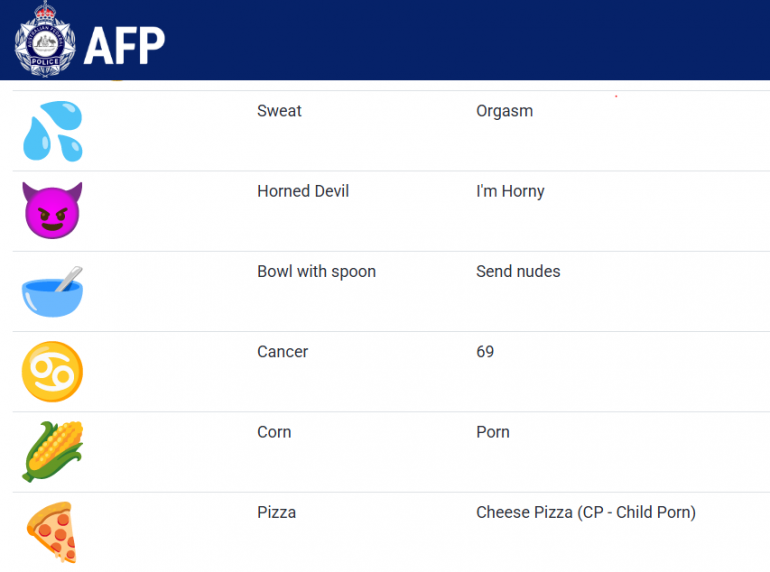770x572 pixels.
Task: Select the 'Sweat' name cell
Action: (279, 111)
